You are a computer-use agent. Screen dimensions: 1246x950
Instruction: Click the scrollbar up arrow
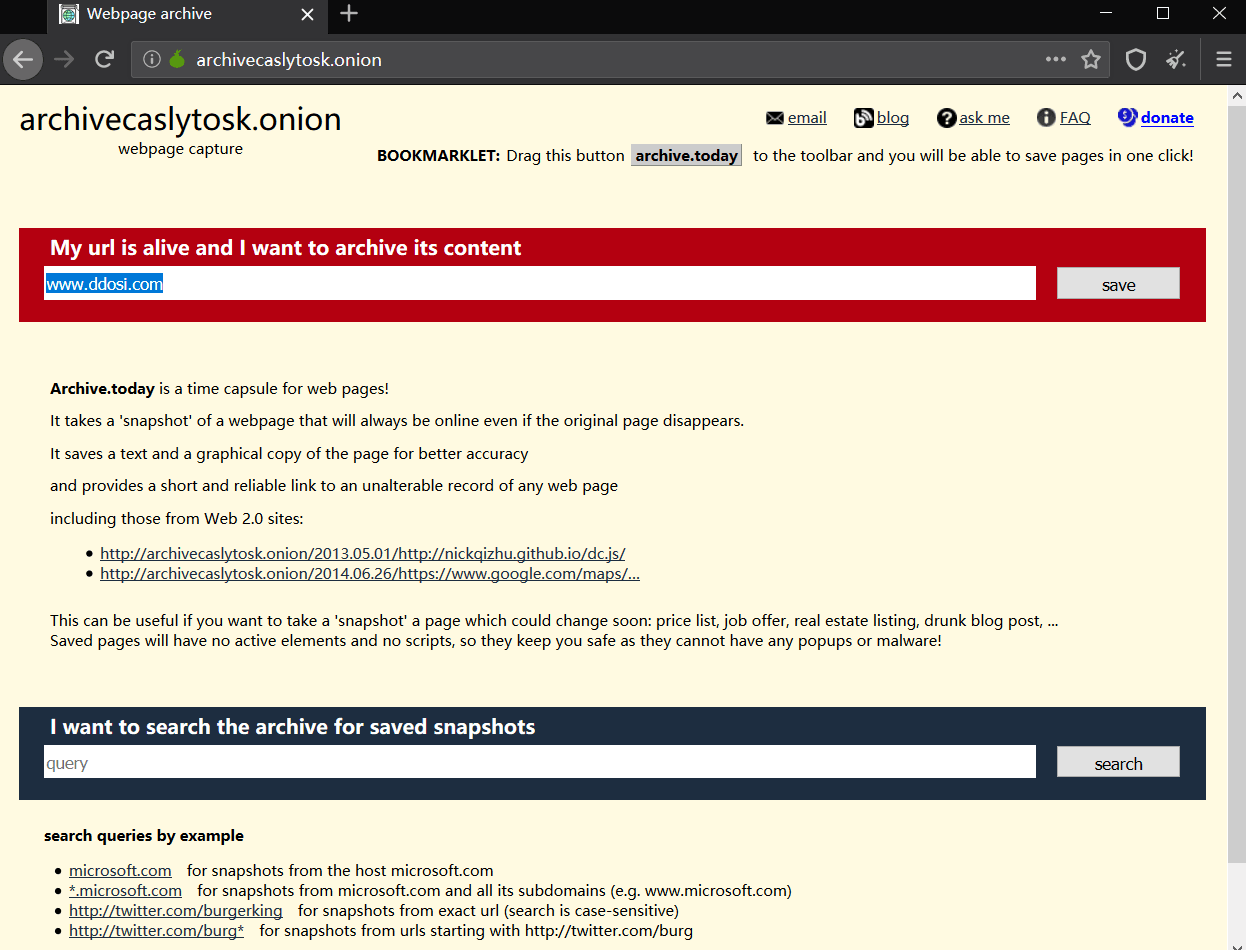[x=1236, y=96]
